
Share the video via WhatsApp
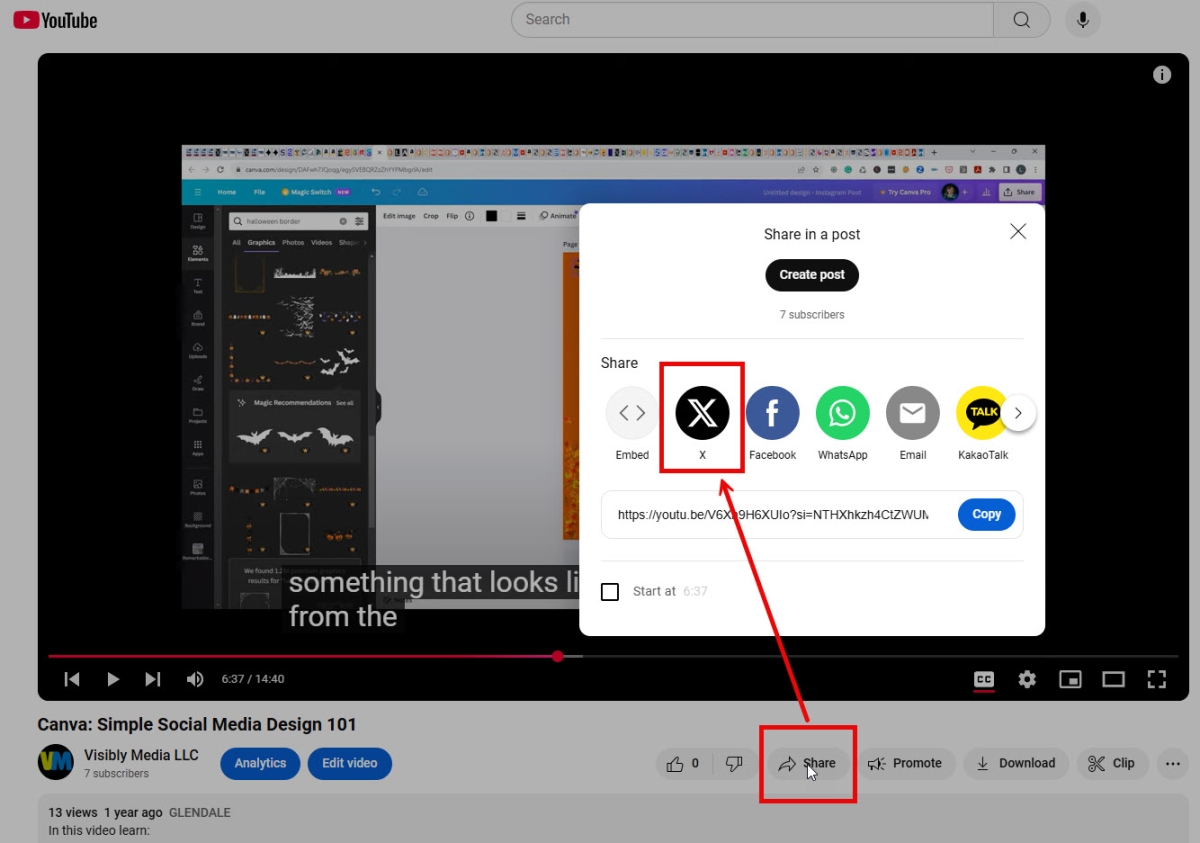(842, 424)
